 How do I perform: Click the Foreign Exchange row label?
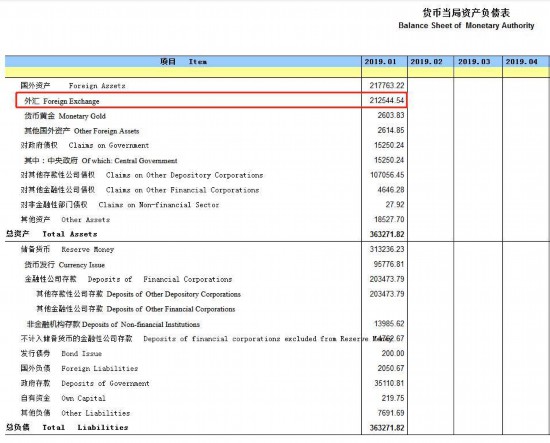pos(62,101)
